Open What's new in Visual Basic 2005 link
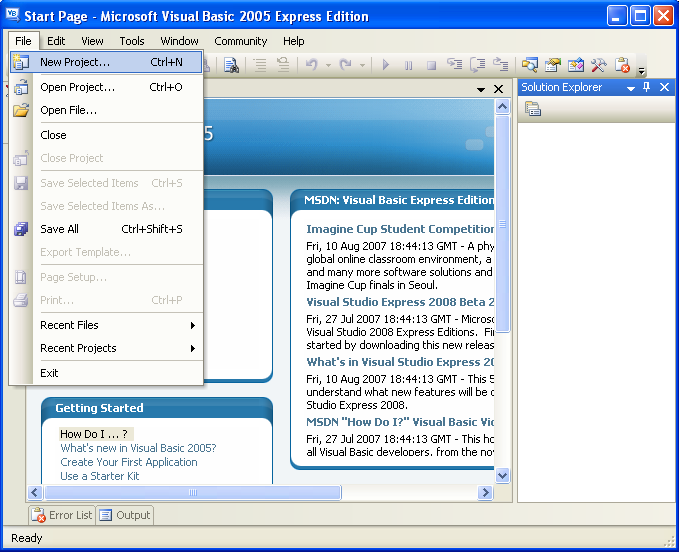The width and height of the screenshot is (679, 552). tap(138, 448)
